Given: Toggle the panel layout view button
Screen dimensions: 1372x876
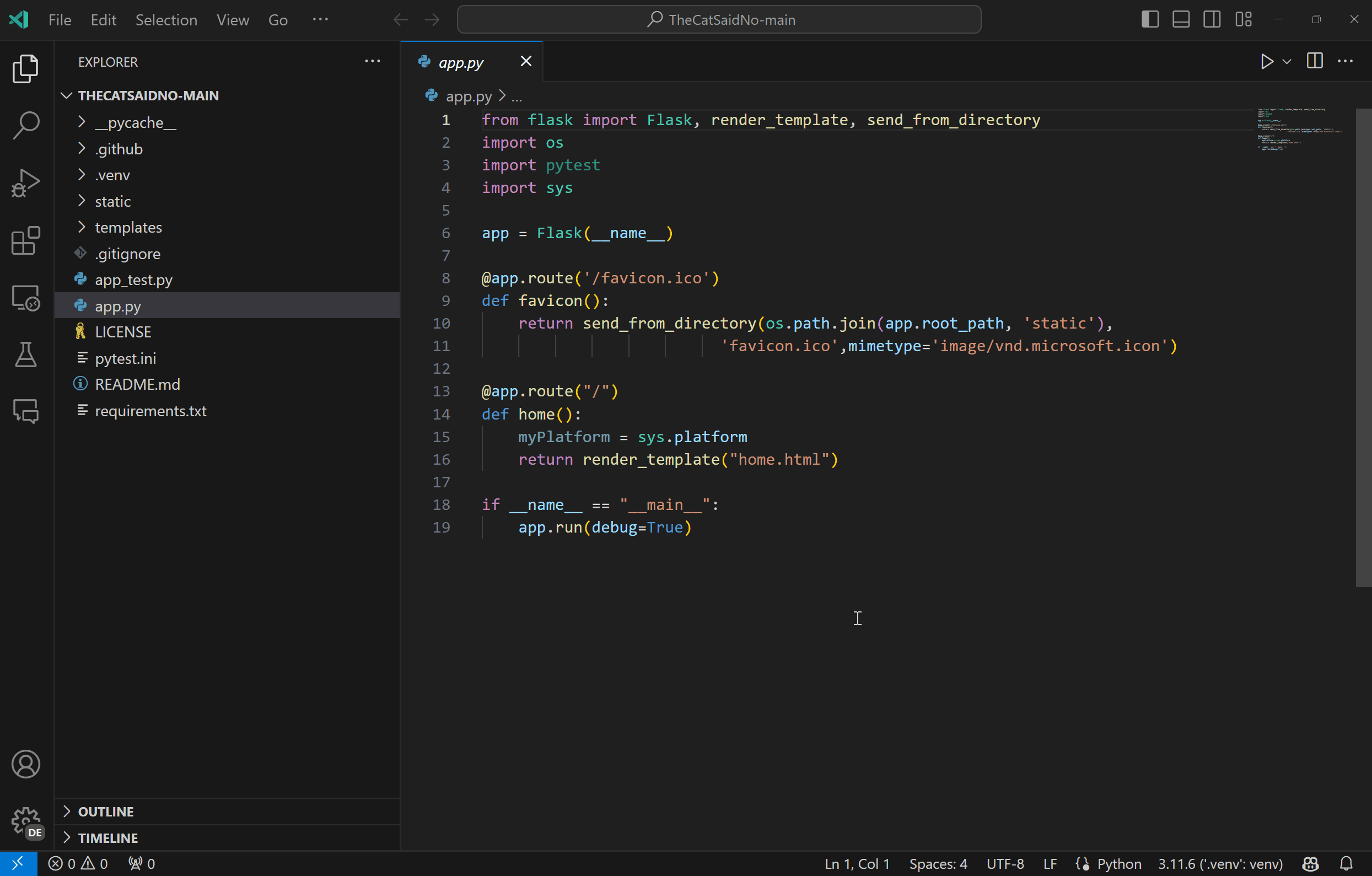Looking at the screenshot, I should [x=1183, y=18].
